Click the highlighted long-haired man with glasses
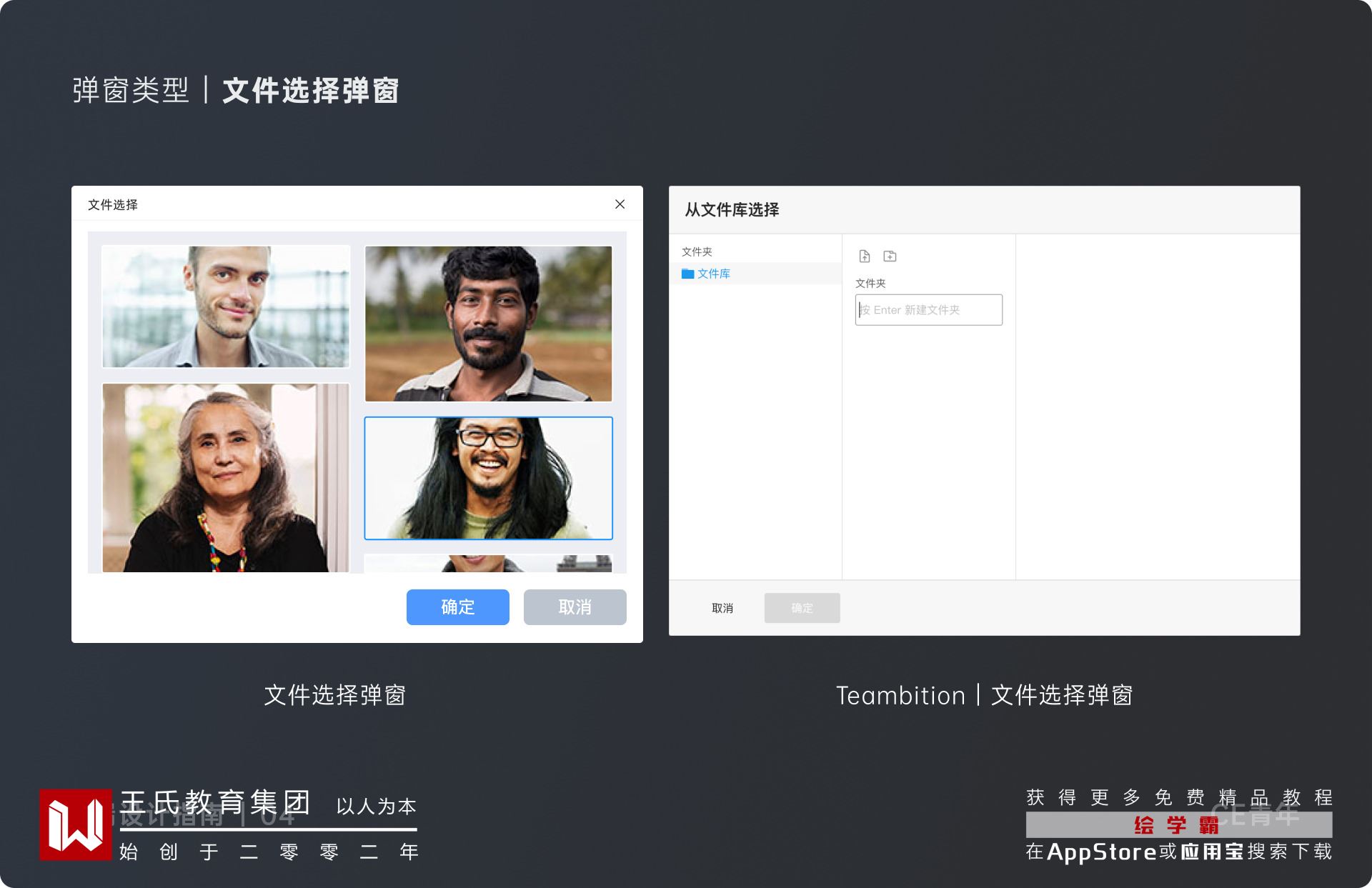The width and height of the screenshot is (1372, 888). (x=488, y=478)
